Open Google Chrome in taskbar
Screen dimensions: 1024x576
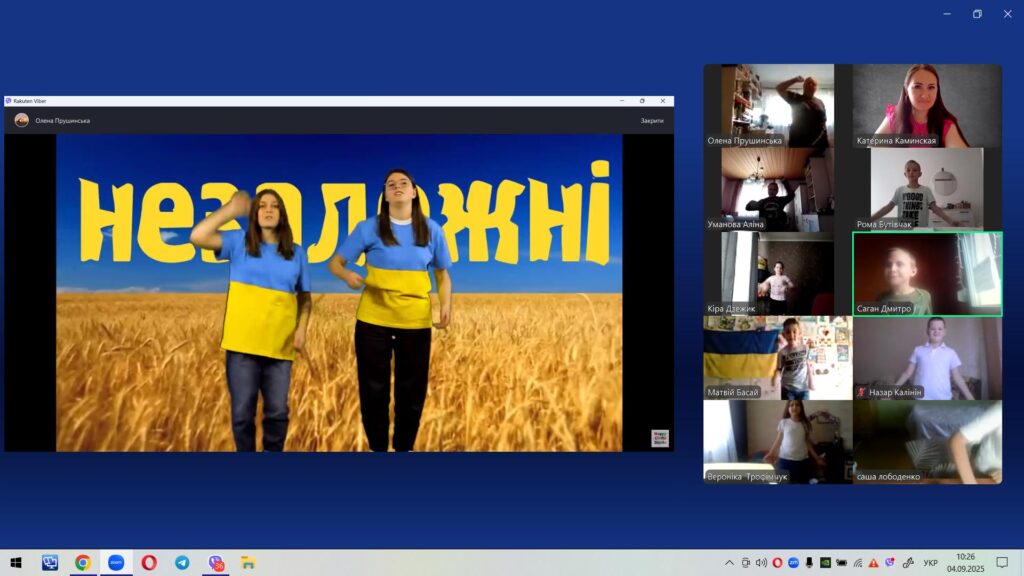(82, 562)
